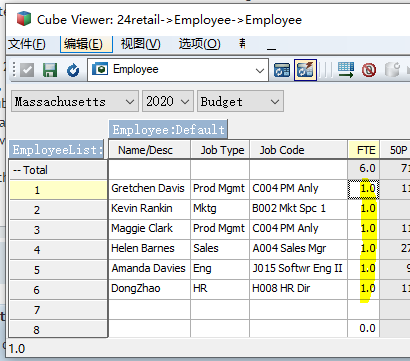Click the H008 HR Dir job code cell
410x361 pixels.
(299, 289)
